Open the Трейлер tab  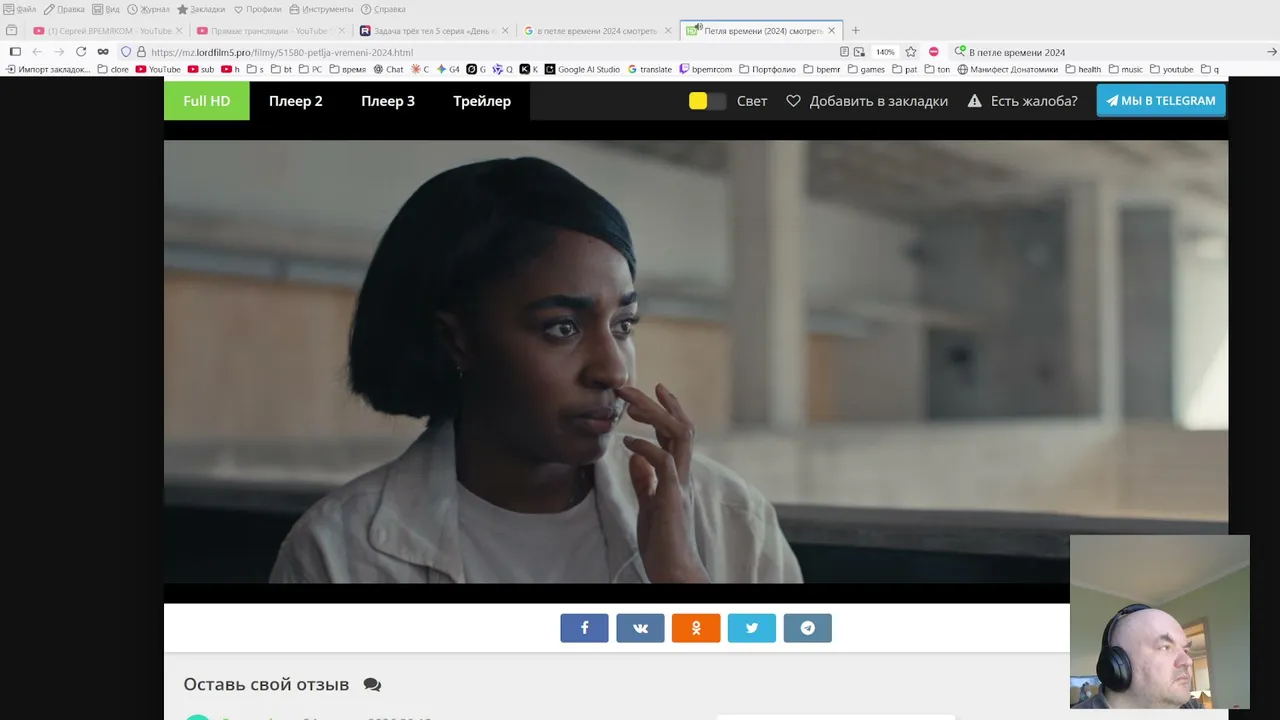click(x=482, y=101)
